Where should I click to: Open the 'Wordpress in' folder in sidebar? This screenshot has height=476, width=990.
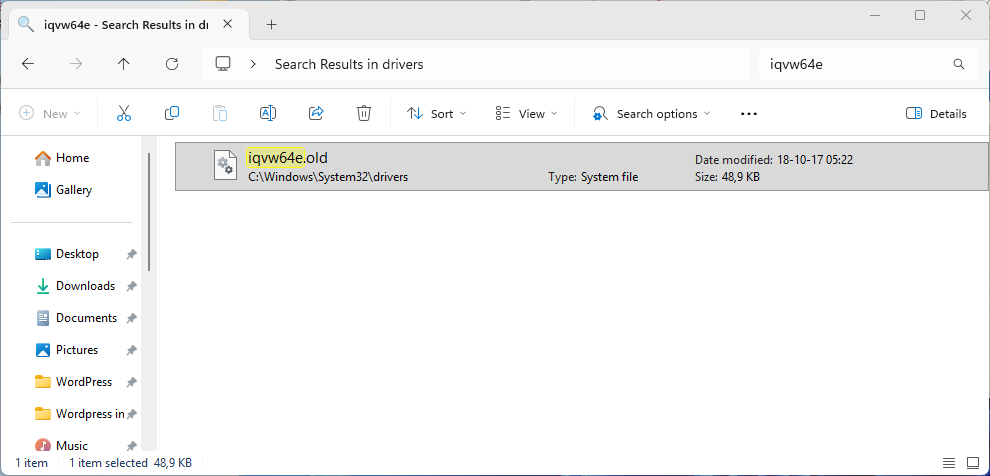click(x=90, y=414)
